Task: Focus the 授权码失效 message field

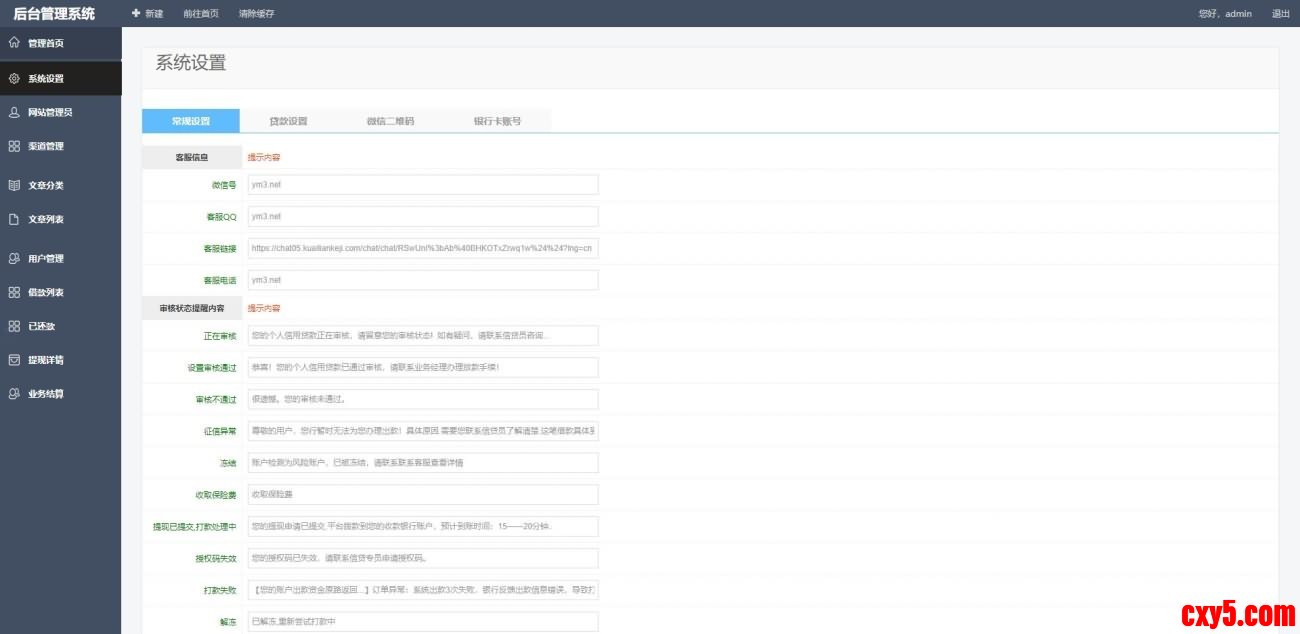Action: [423, 558]
